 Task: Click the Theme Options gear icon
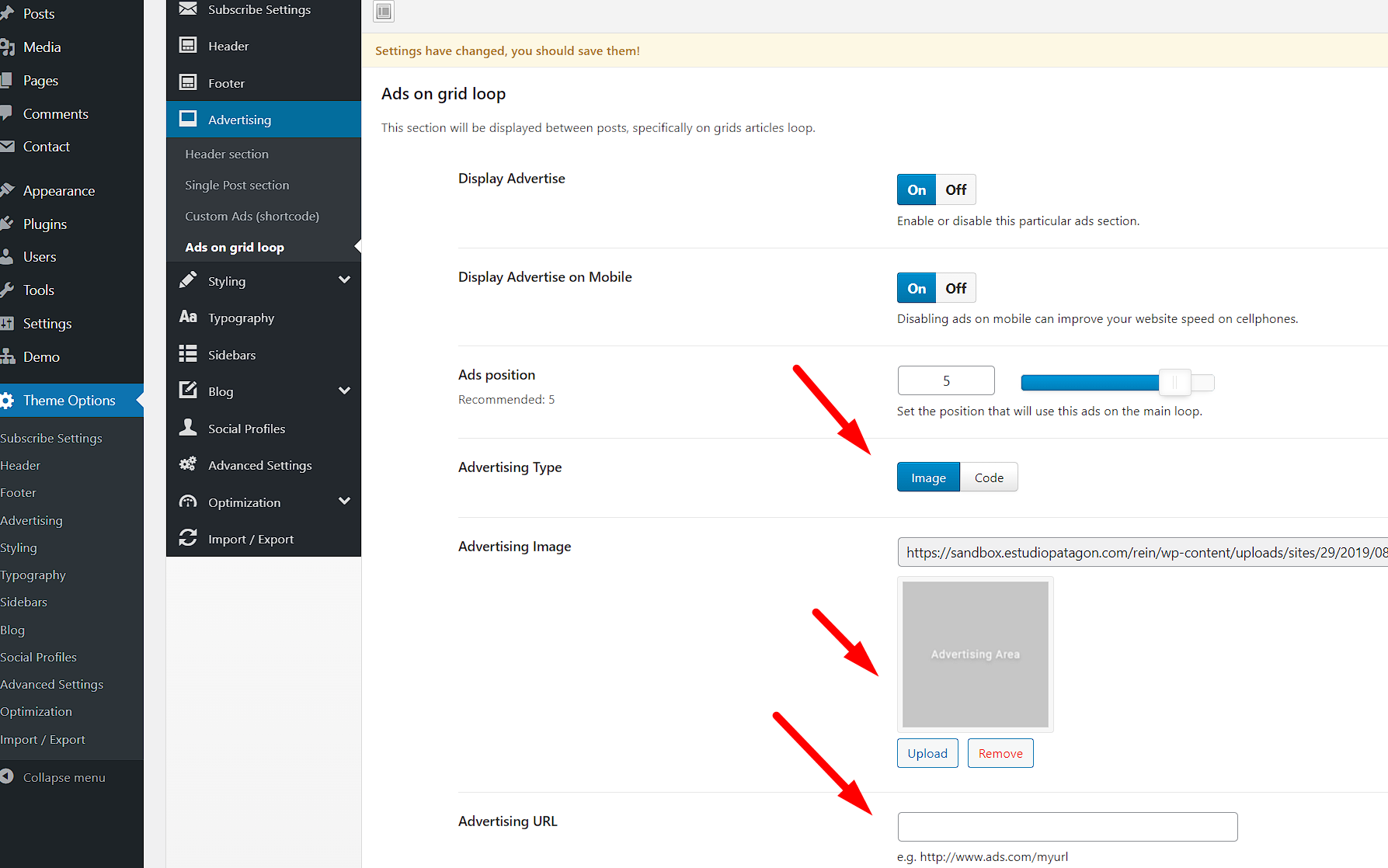7,401
